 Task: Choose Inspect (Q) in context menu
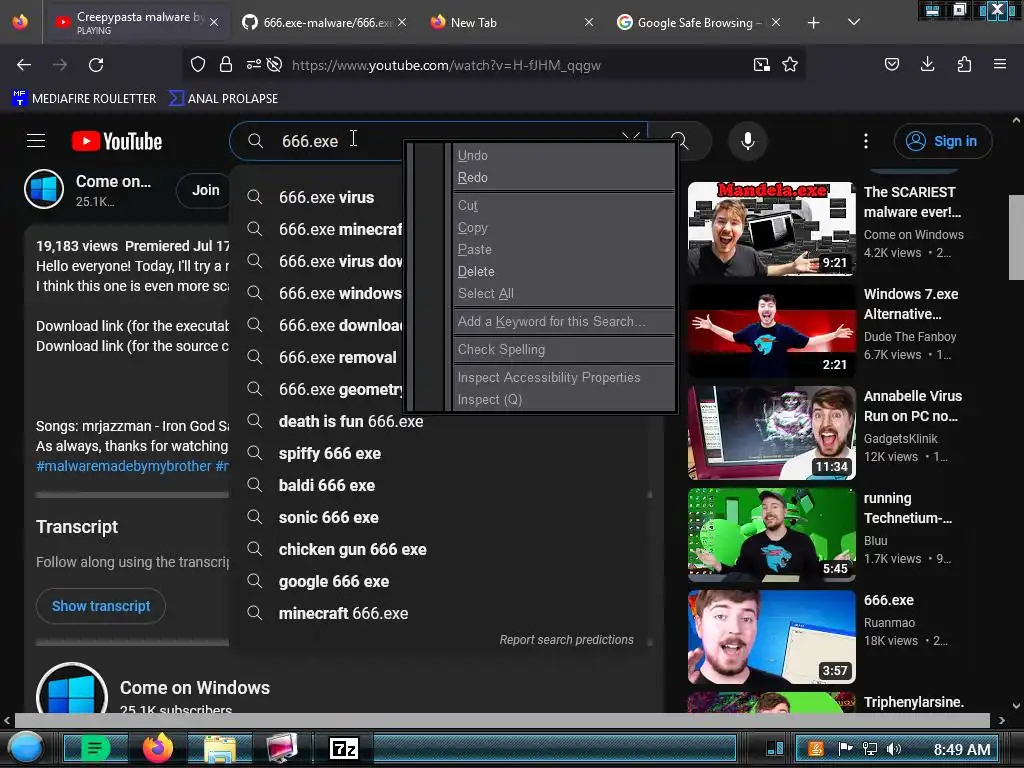[x=563, y=399]
